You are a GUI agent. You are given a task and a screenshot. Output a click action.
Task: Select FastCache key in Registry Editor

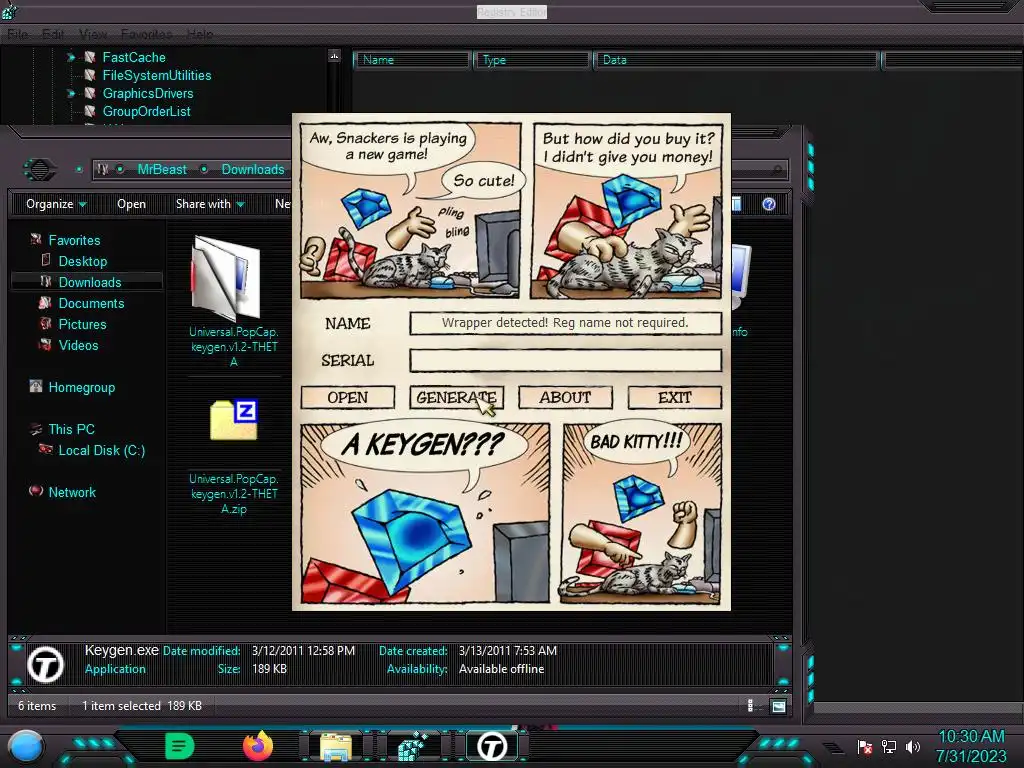[134, 57]
